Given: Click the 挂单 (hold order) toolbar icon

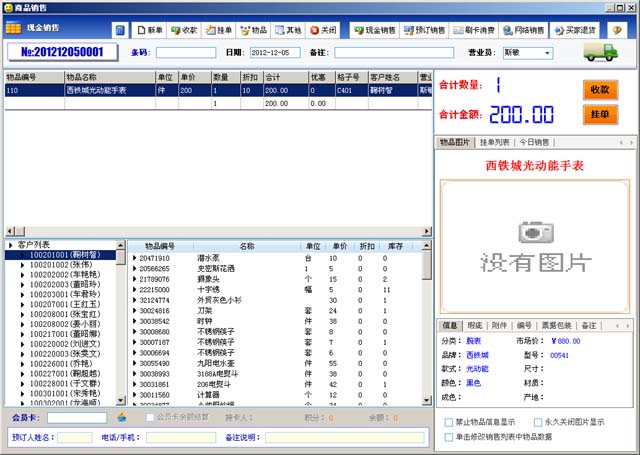Looking at the screenshot, I should pyautogui.click(x=218, y=31).
